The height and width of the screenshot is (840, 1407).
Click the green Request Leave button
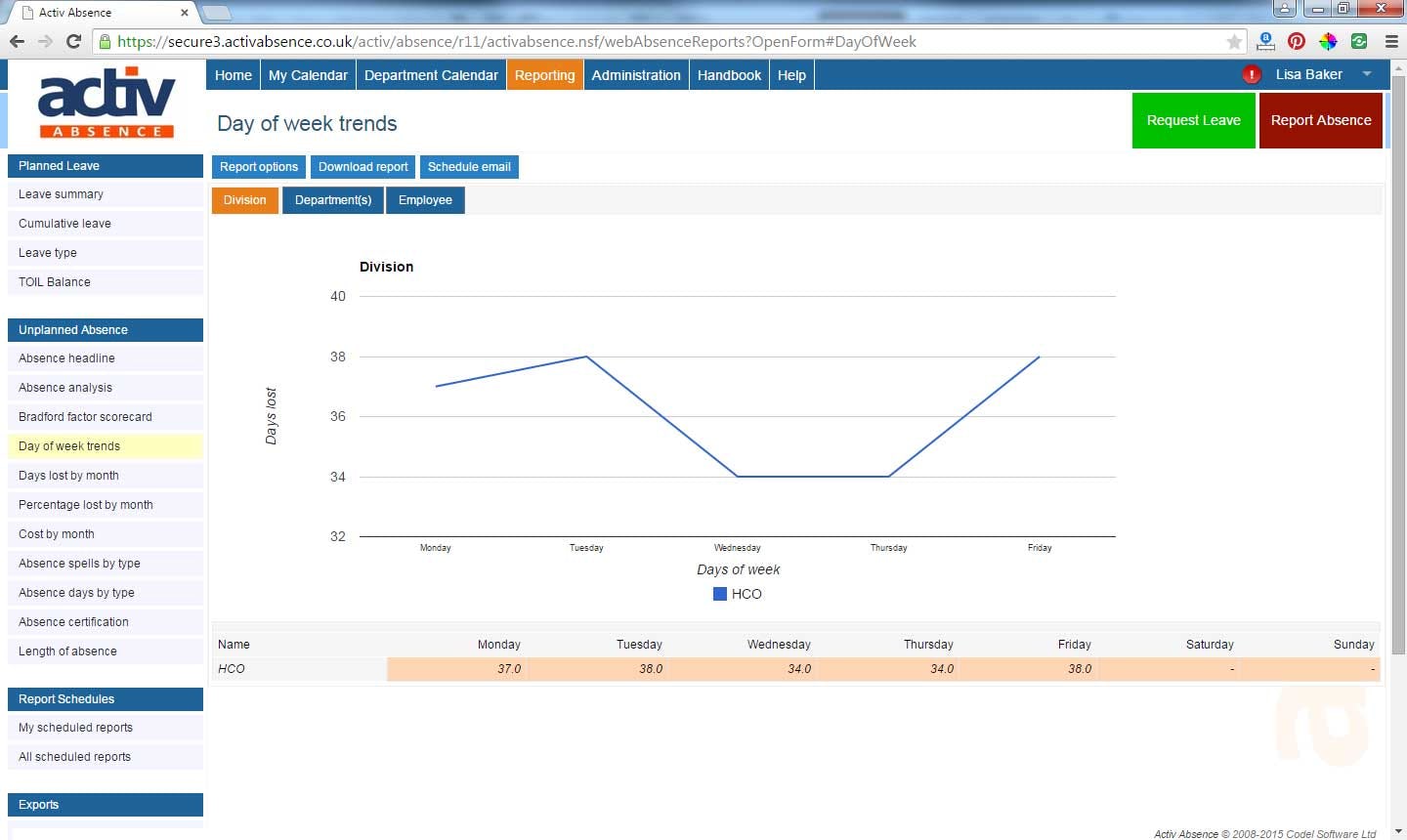[1193, 120]
